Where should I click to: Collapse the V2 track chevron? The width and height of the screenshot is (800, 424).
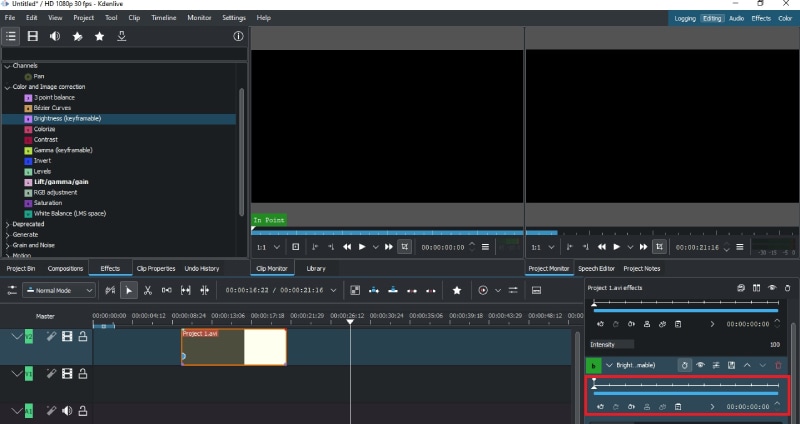pos(17,336)
